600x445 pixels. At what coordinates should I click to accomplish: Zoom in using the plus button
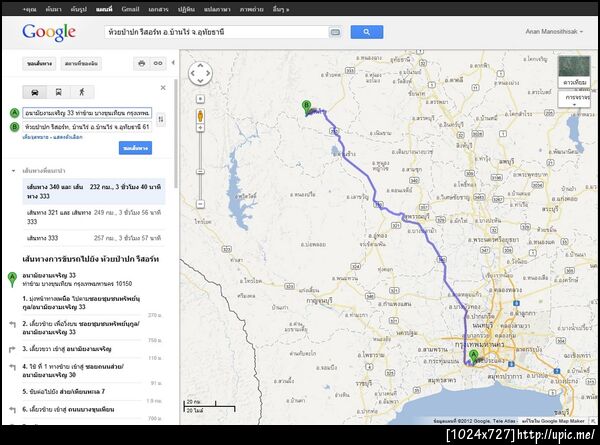[200, 128]
